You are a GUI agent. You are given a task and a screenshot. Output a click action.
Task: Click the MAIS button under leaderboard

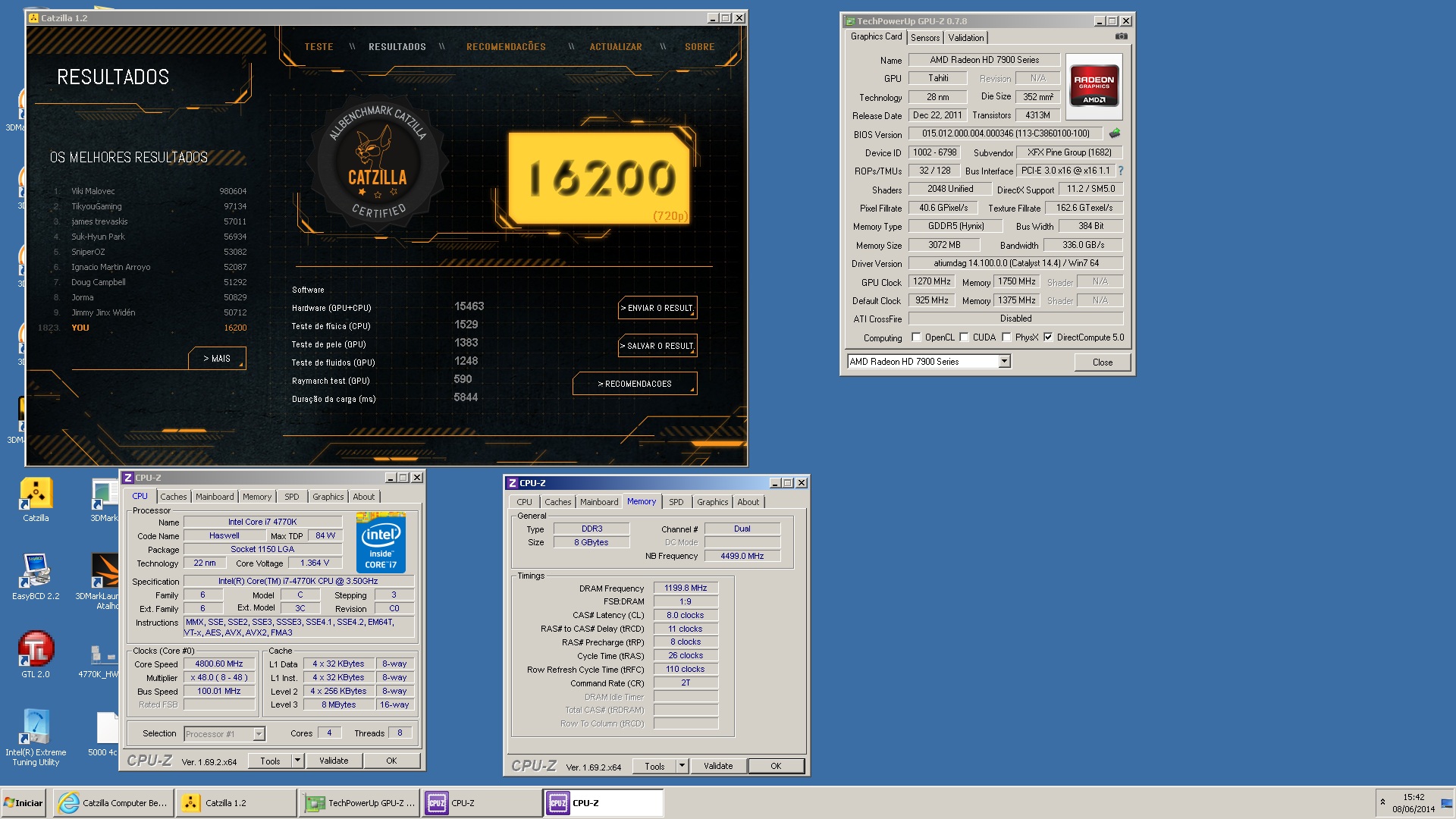pyautogui.click(x=217, y=359)
